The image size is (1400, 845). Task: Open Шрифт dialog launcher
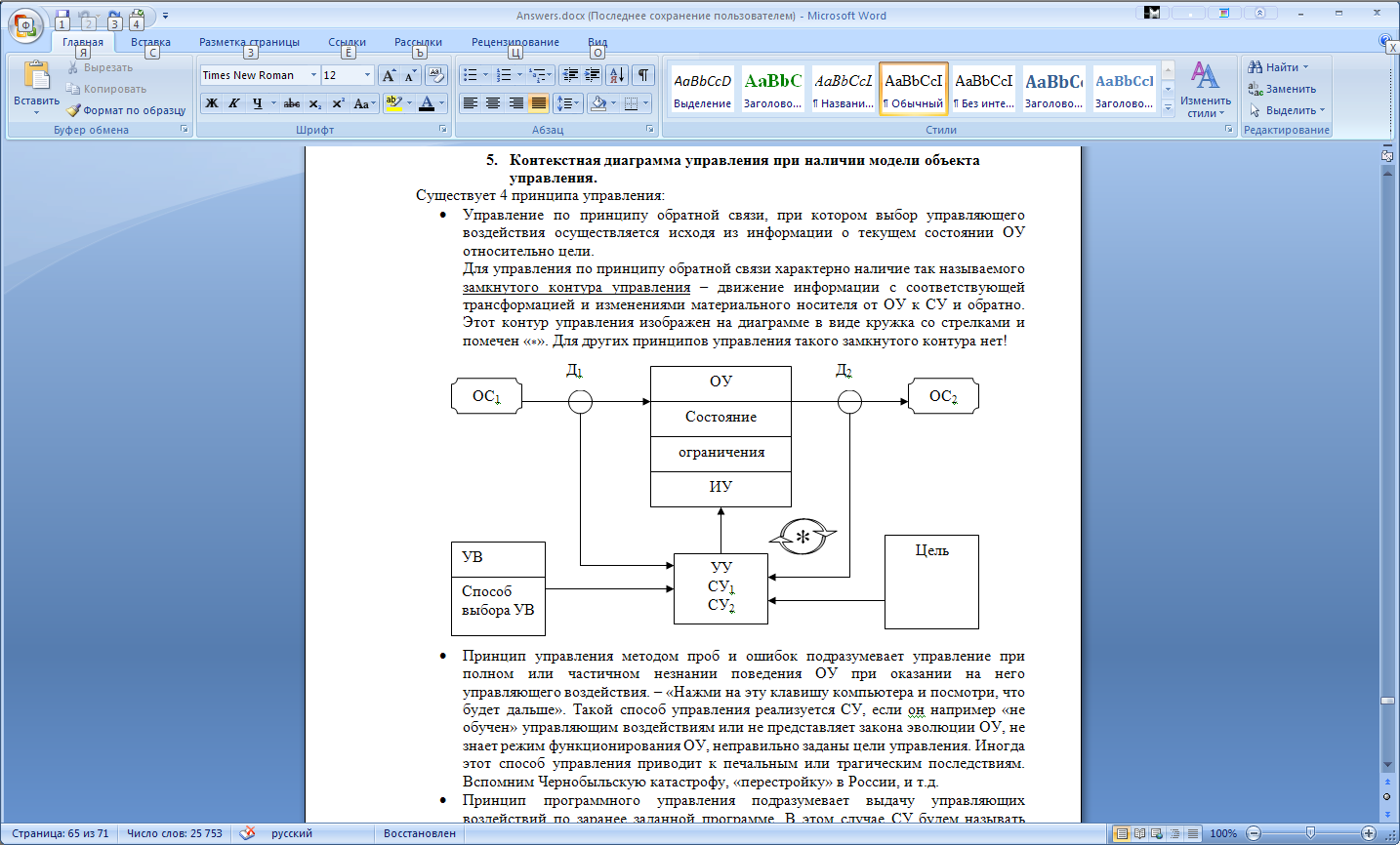(x=443, y=129)
